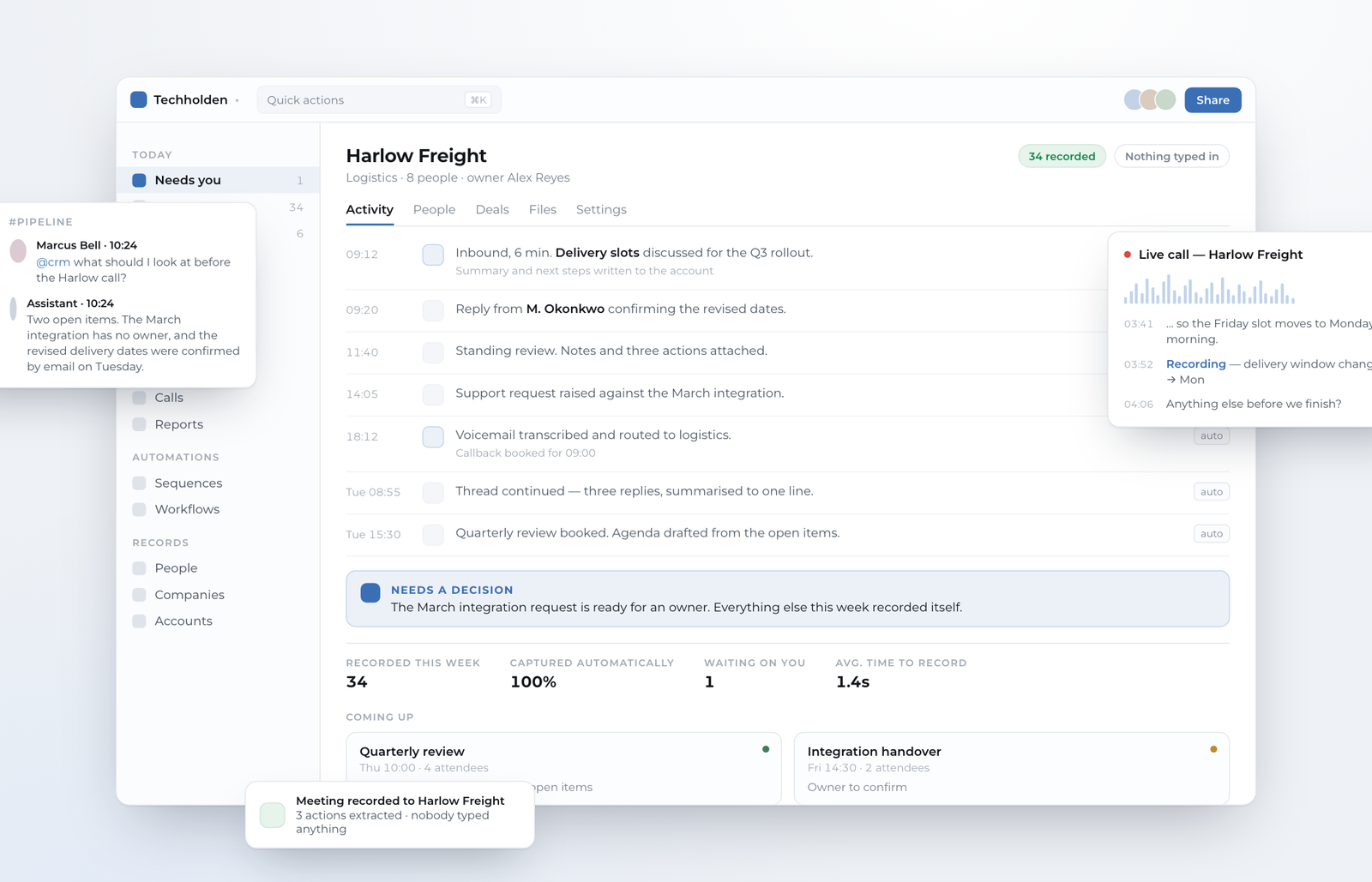Click the Nothing typed in badge
Image resolution: width=1372 pixels, height=882 pixels.
coord(1171,156)
